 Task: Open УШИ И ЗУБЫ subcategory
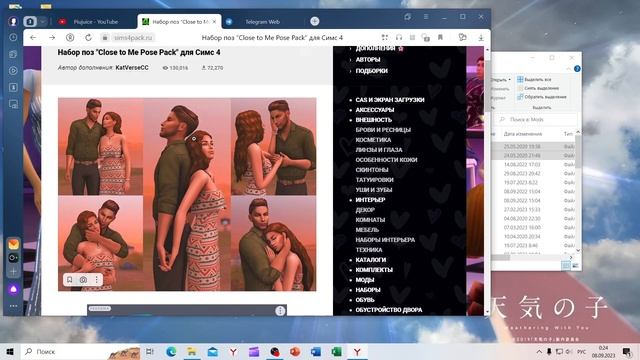pos(374,190)
